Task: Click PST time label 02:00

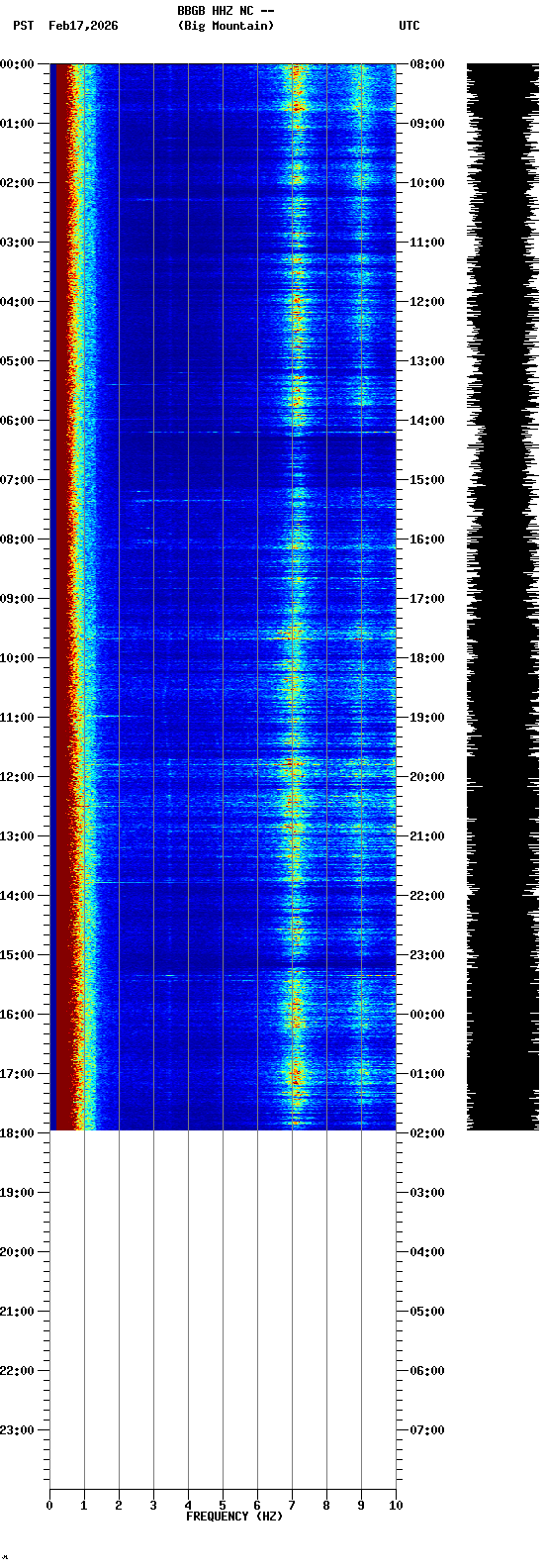Action: click(18, 183)
